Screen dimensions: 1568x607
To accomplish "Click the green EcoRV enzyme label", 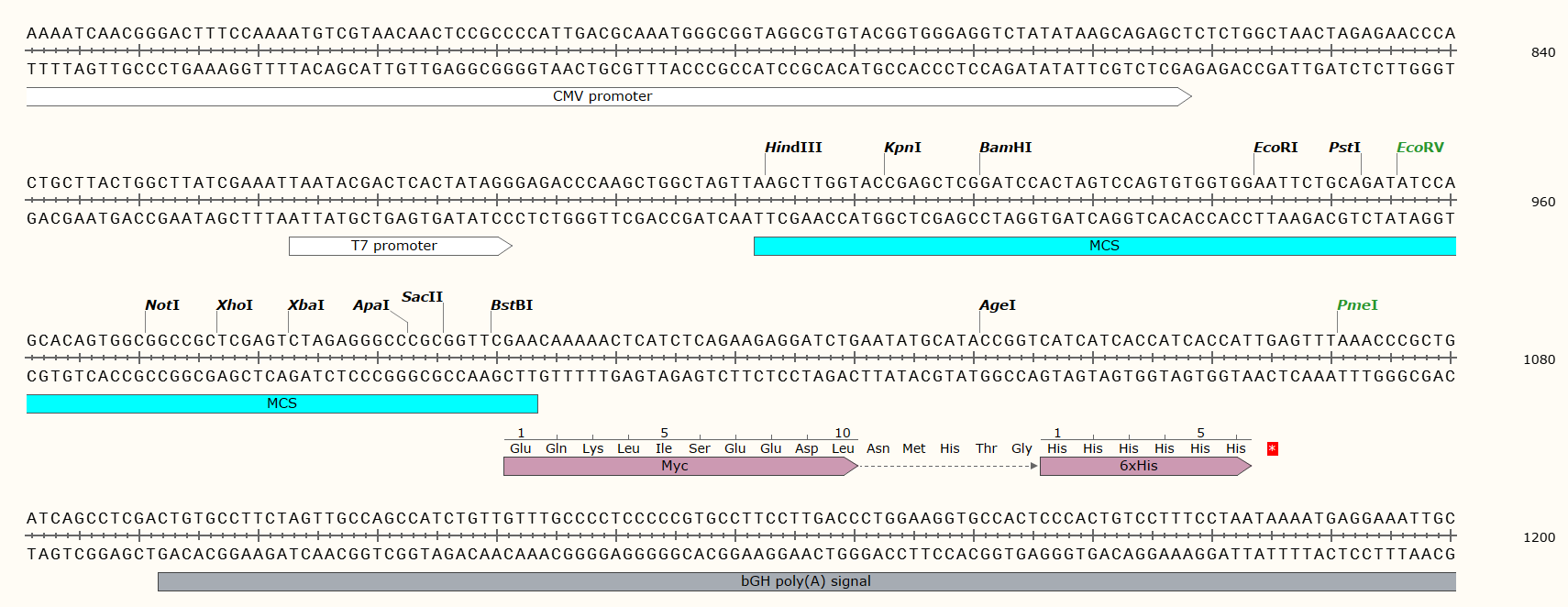I will 1419,148.
